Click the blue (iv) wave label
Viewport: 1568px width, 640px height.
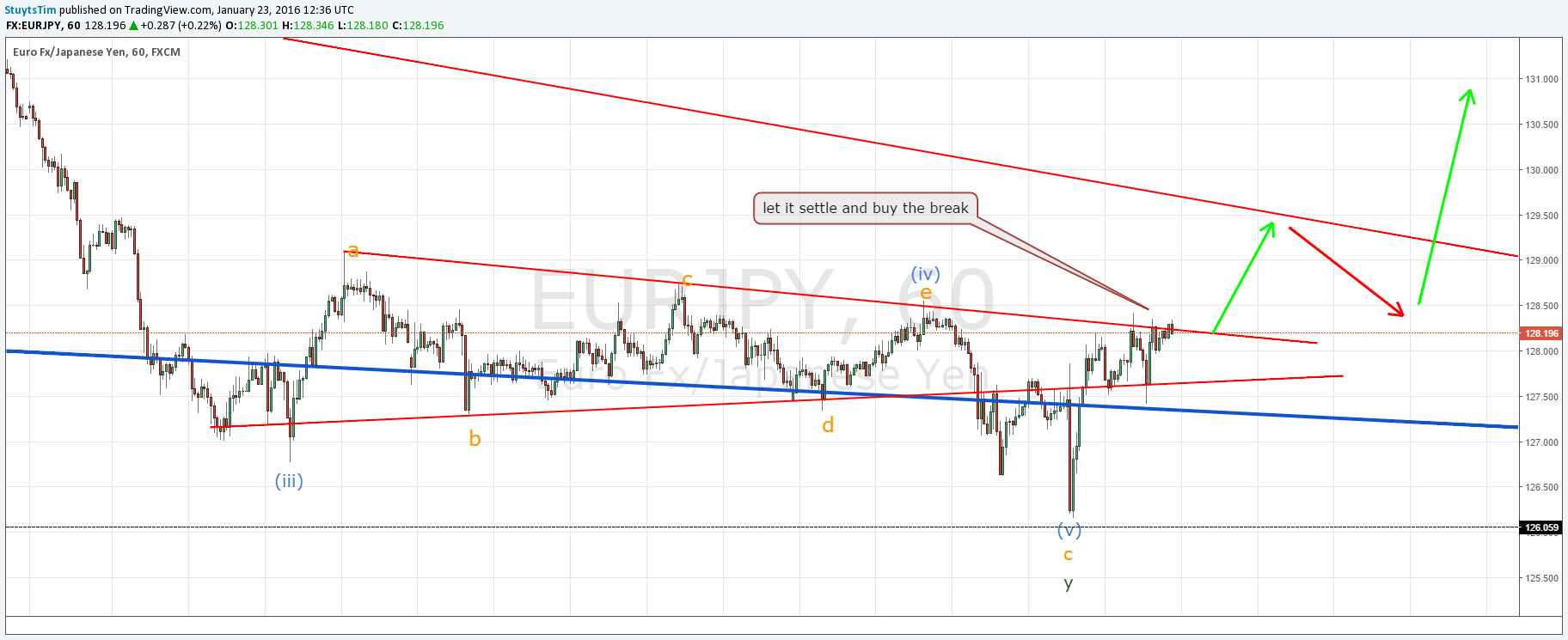(926, 274)
